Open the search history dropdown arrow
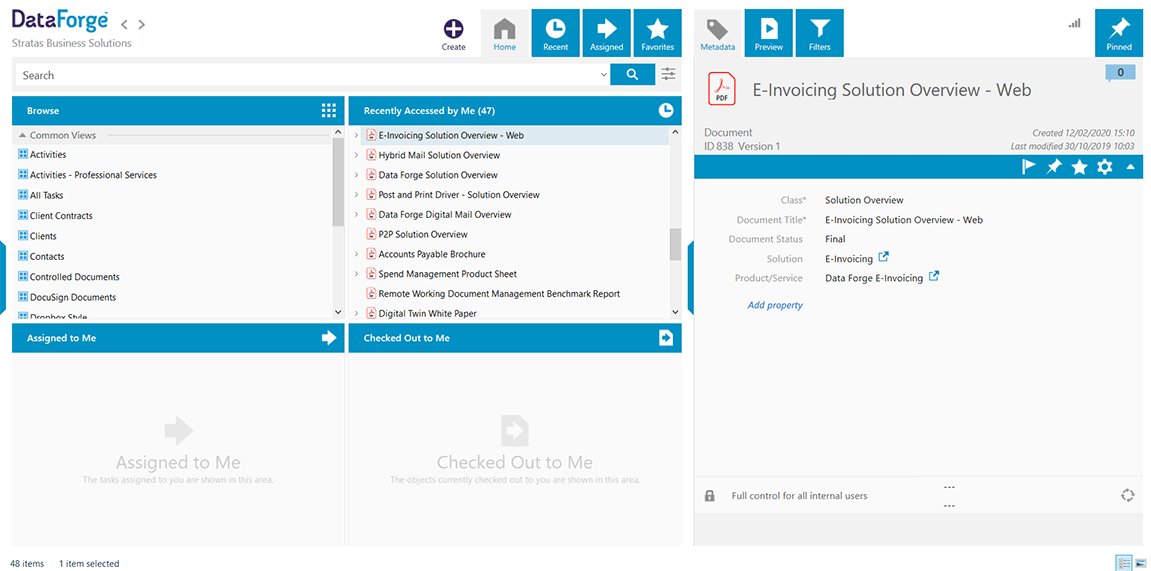Screen dimensions: 1151x571 click(x=603, y=75)
